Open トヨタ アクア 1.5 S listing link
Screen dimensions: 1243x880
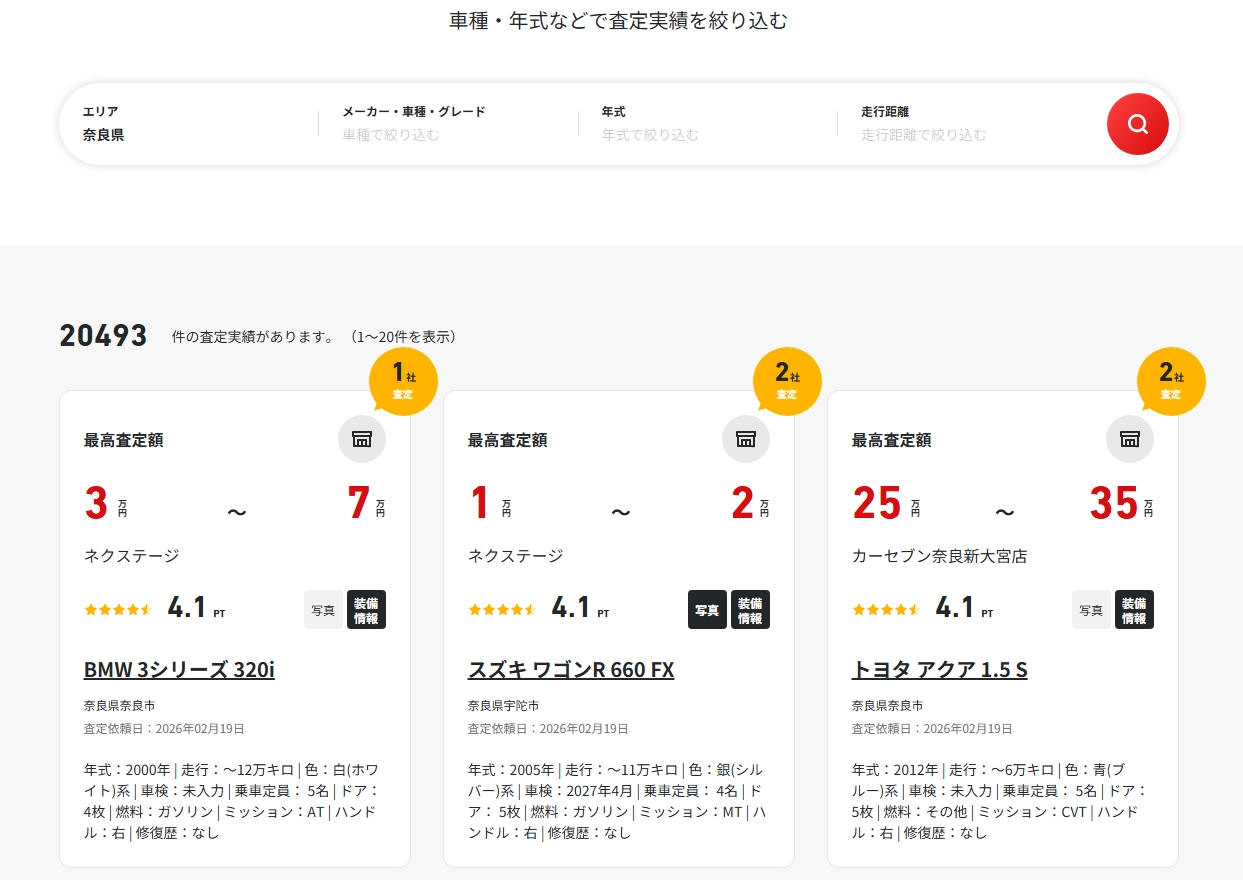click(939, 670)
